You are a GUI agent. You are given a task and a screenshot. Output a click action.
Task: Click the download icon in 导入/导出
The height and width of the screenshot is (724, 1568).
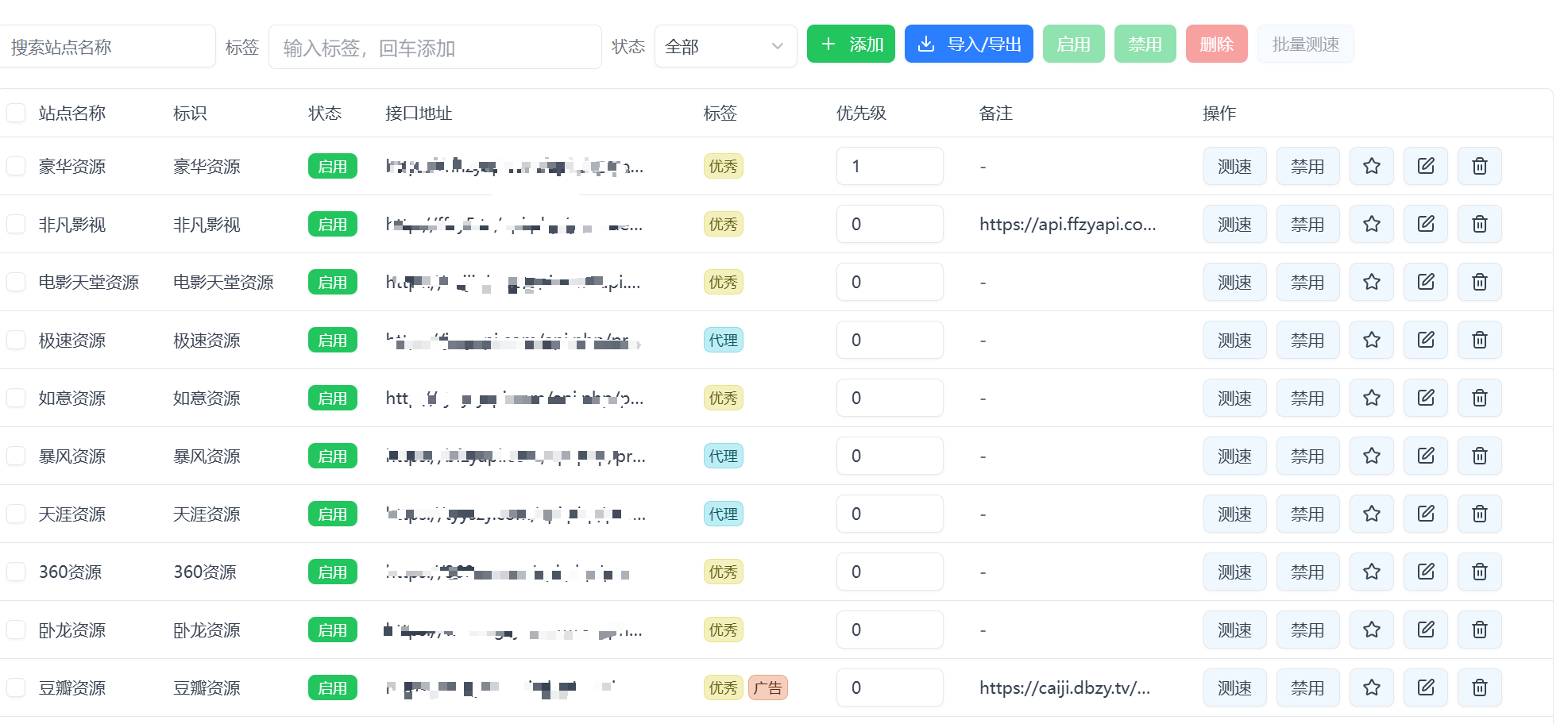925,44
